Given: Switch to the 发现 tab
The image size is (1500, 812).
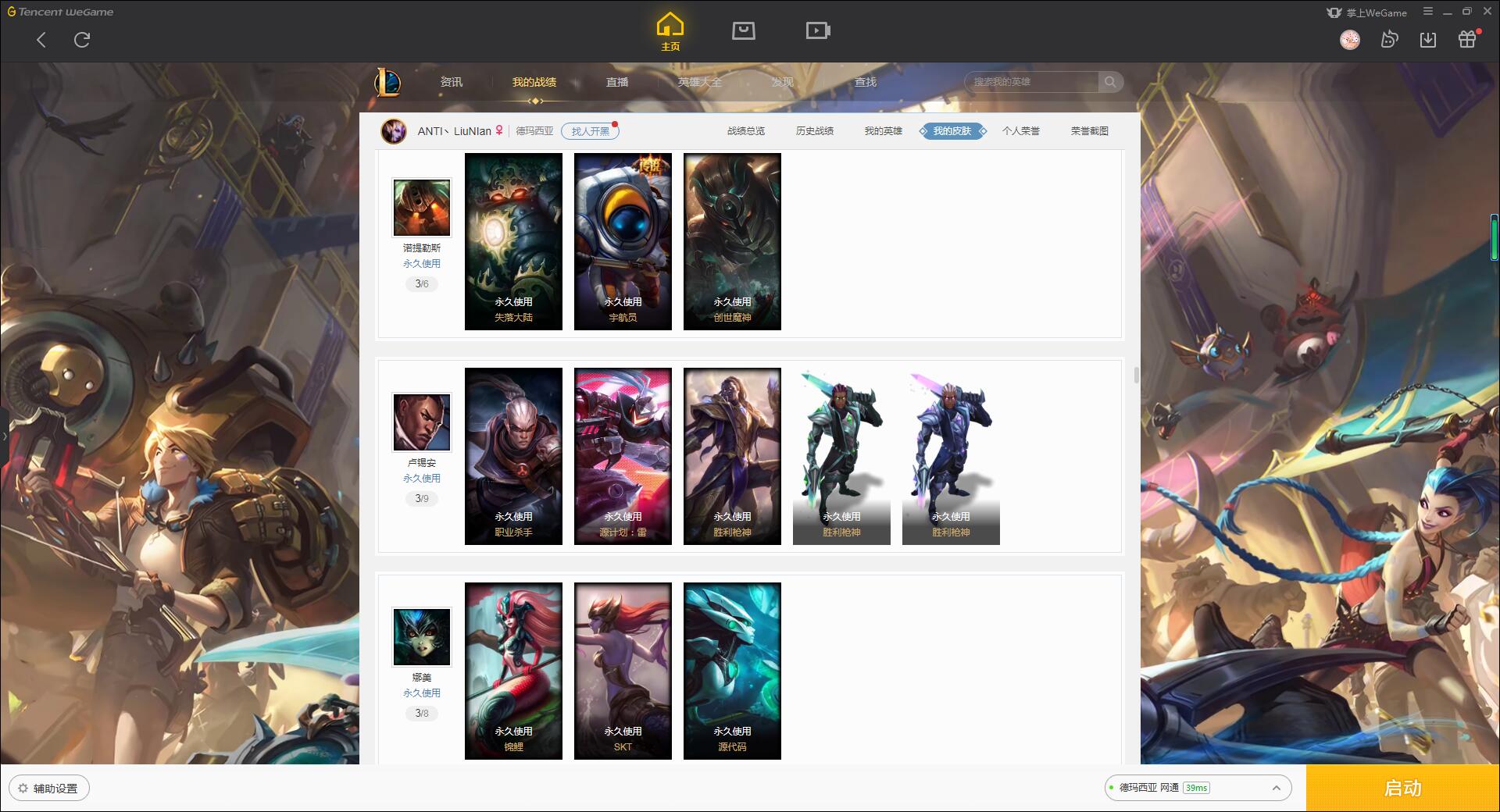Looking at the screenshot, I should point(782,82).
